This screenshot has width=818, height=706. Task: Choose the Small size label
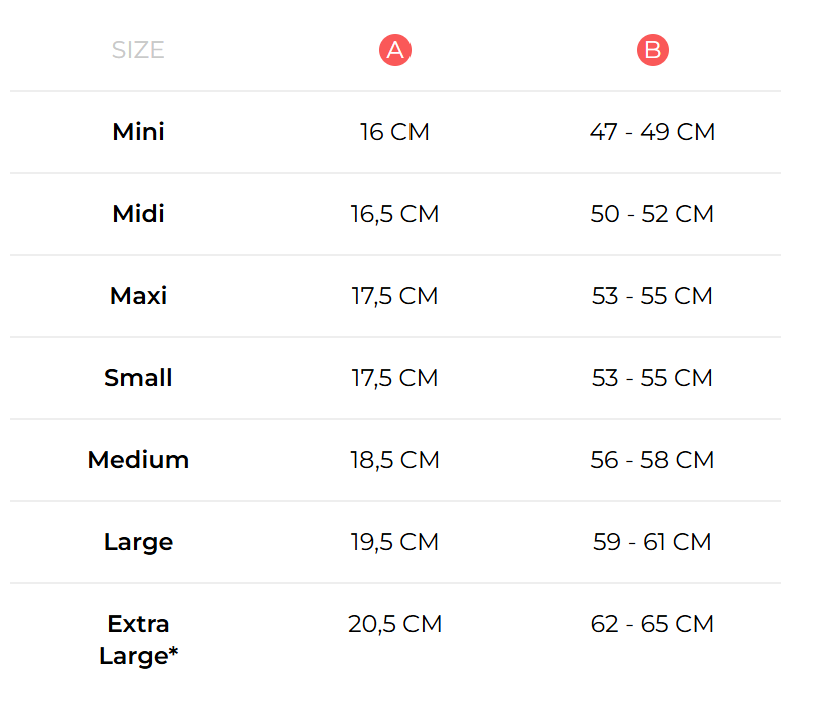[x=138, y=378]
